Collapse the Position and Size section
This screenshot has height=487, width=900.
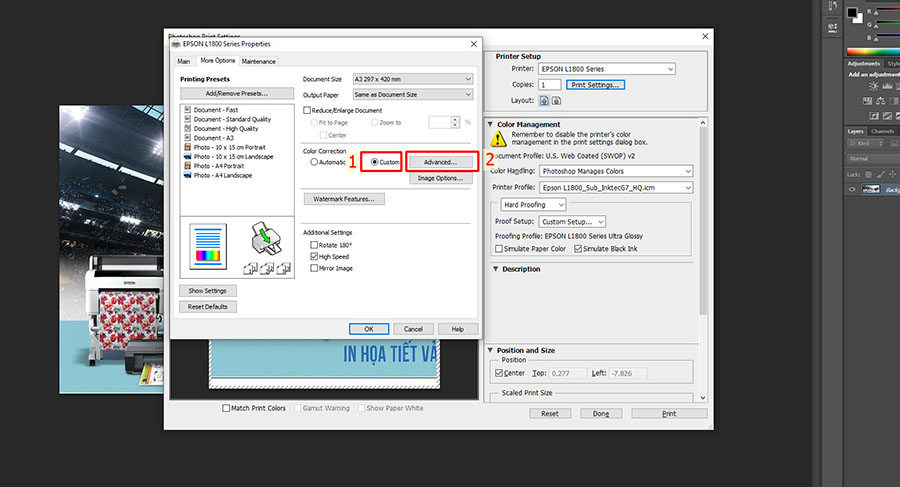(491, 350)
